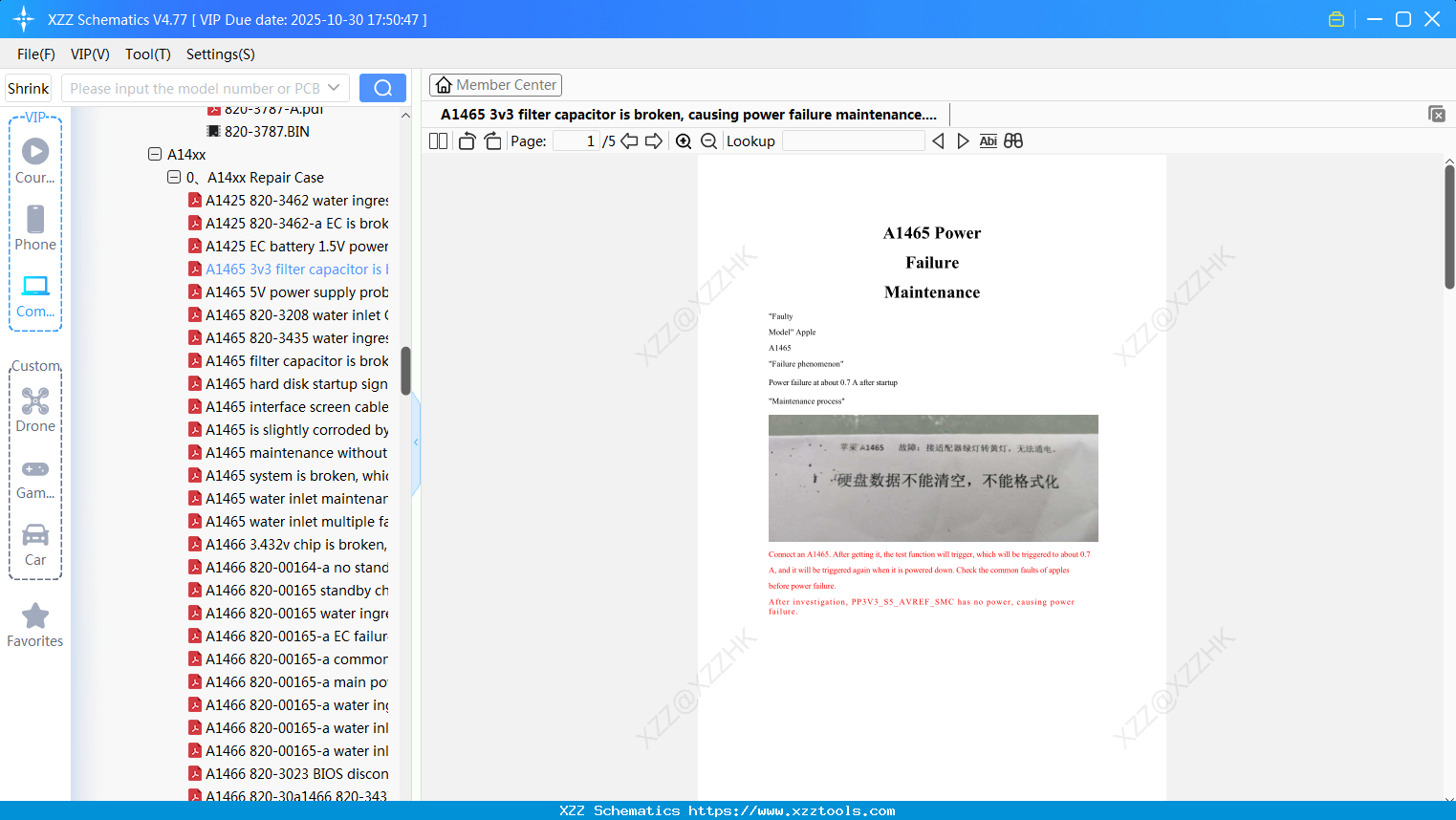Select A1465 3v3 filter capacitor tree item
Viewport: 1456px width, 820px height.
(288, 270)
